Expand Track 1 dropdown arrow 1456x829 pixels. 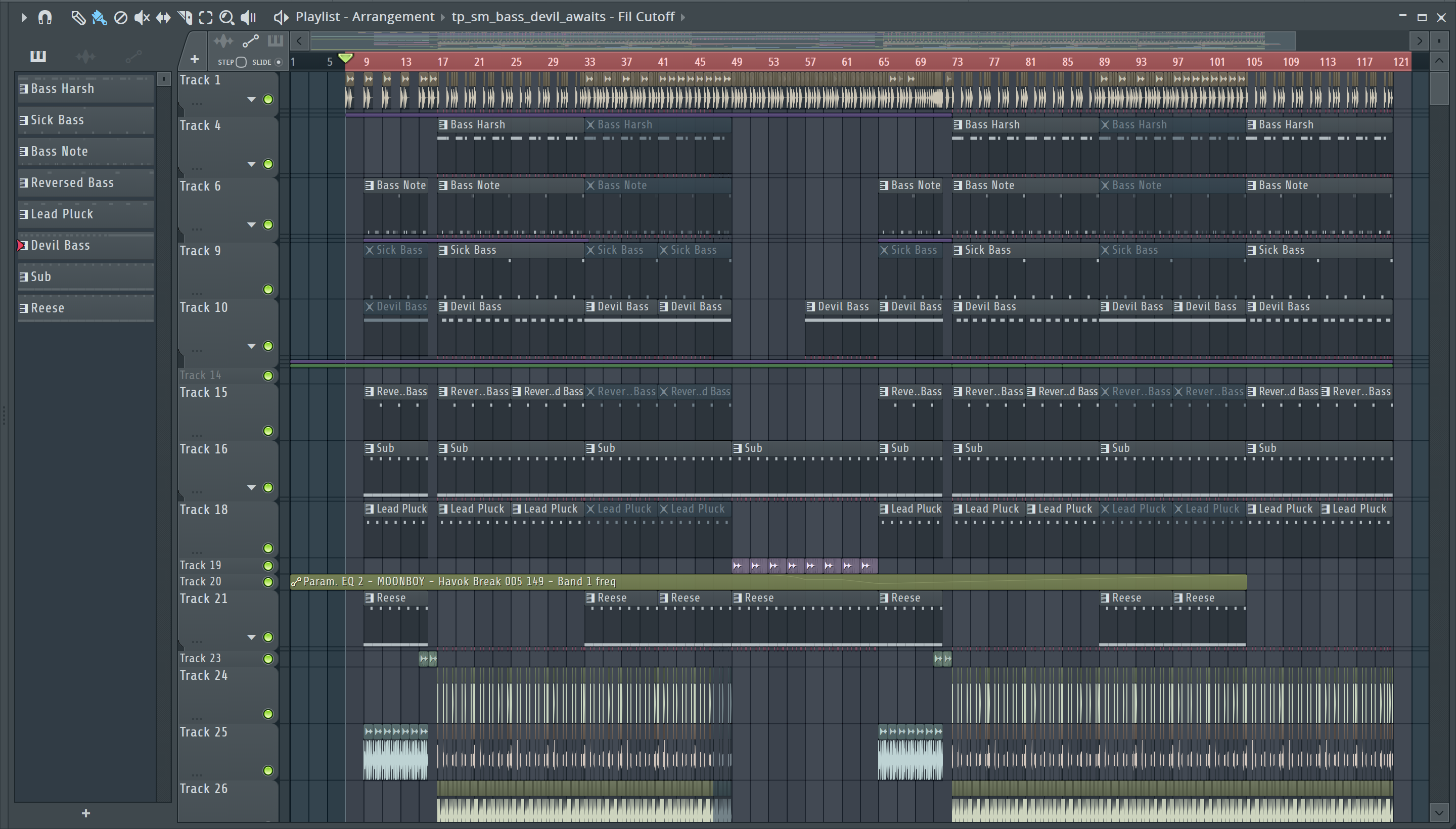(x=251, y=100)
